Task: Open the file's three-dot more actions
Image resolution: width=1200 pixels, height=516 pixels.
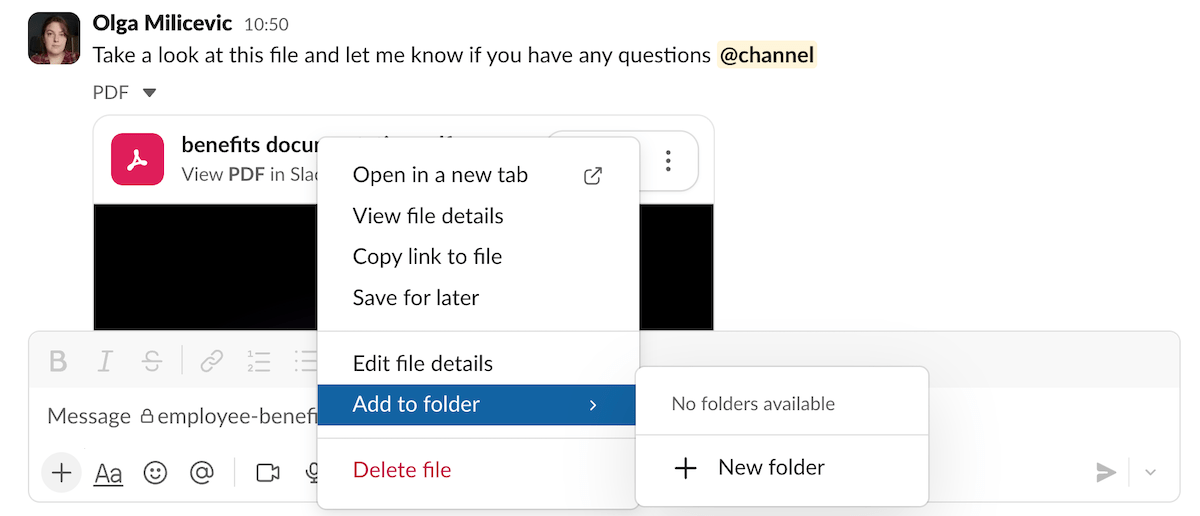Action: point(668,161)
